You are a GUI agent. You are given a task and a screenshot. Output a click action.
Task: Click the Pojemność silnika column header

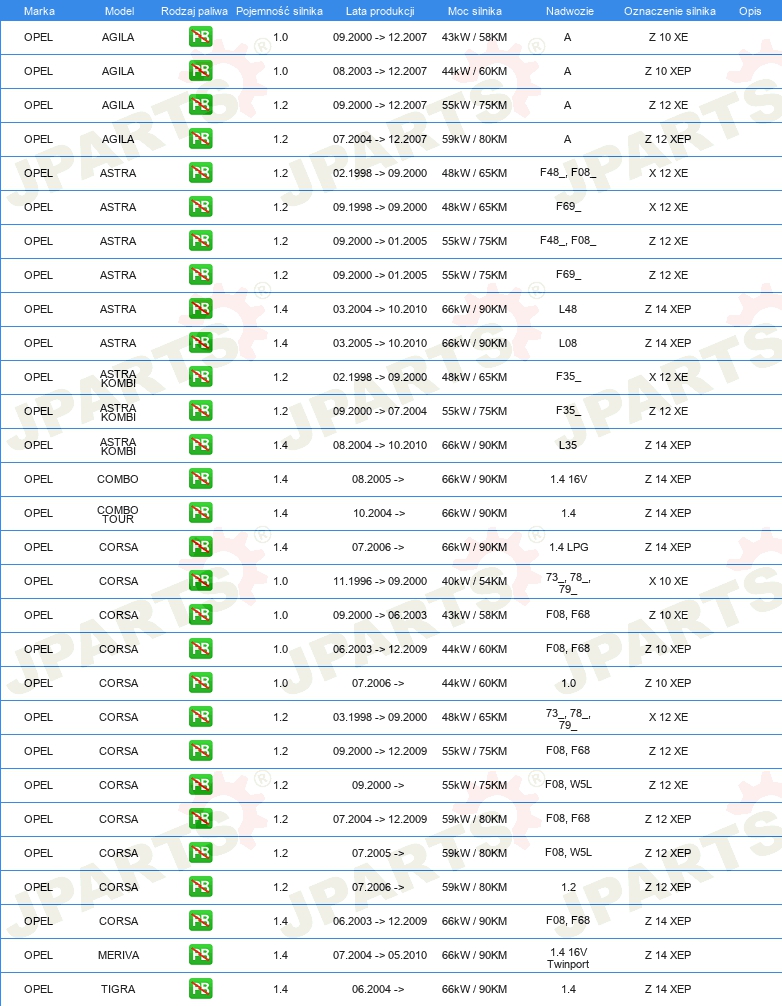point(279,11)
